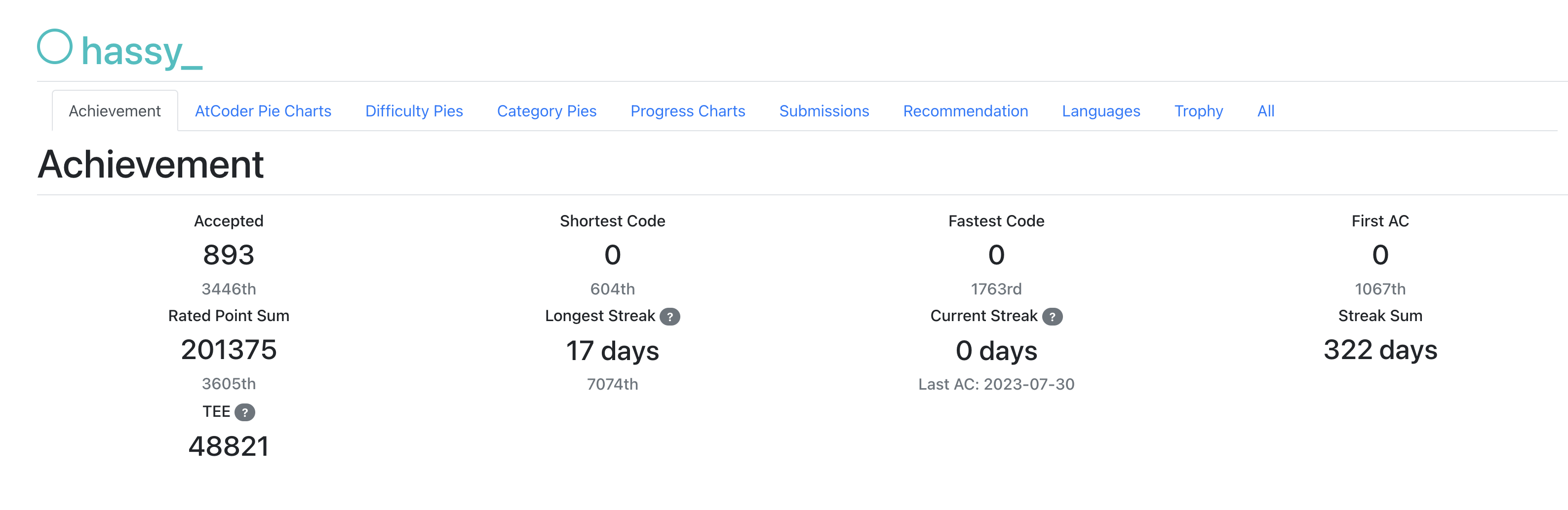This screenshot has width=1568, height=510.
Task: Click the Streak Sum 322 days value
Action: 1380,350
